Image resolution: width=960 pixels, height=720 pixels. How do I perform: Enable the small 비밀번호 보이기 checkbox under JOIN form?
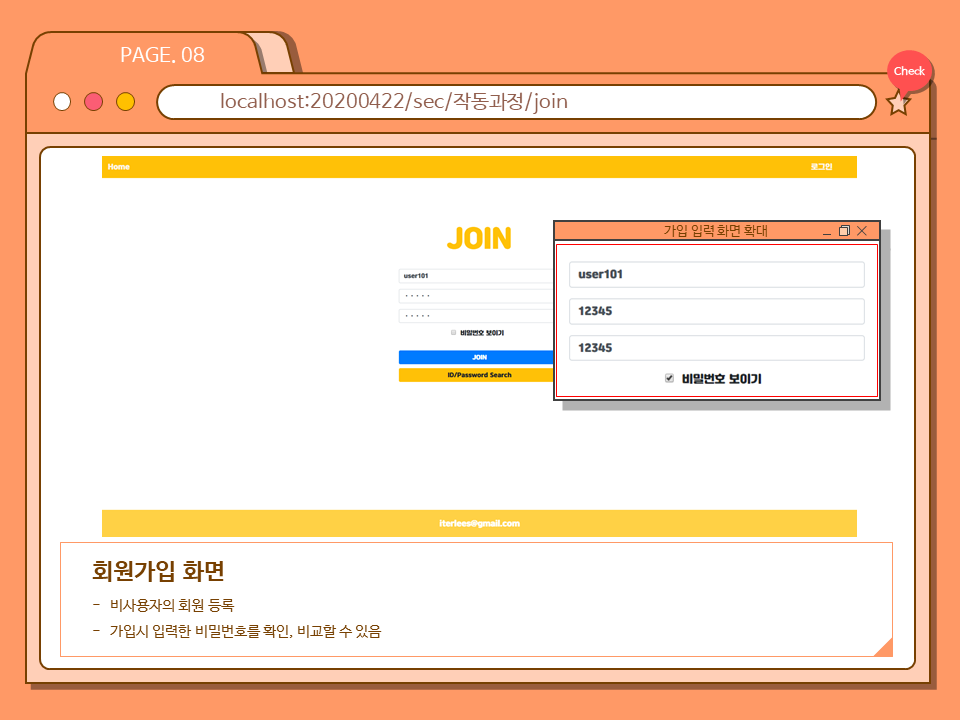[453, 332]
